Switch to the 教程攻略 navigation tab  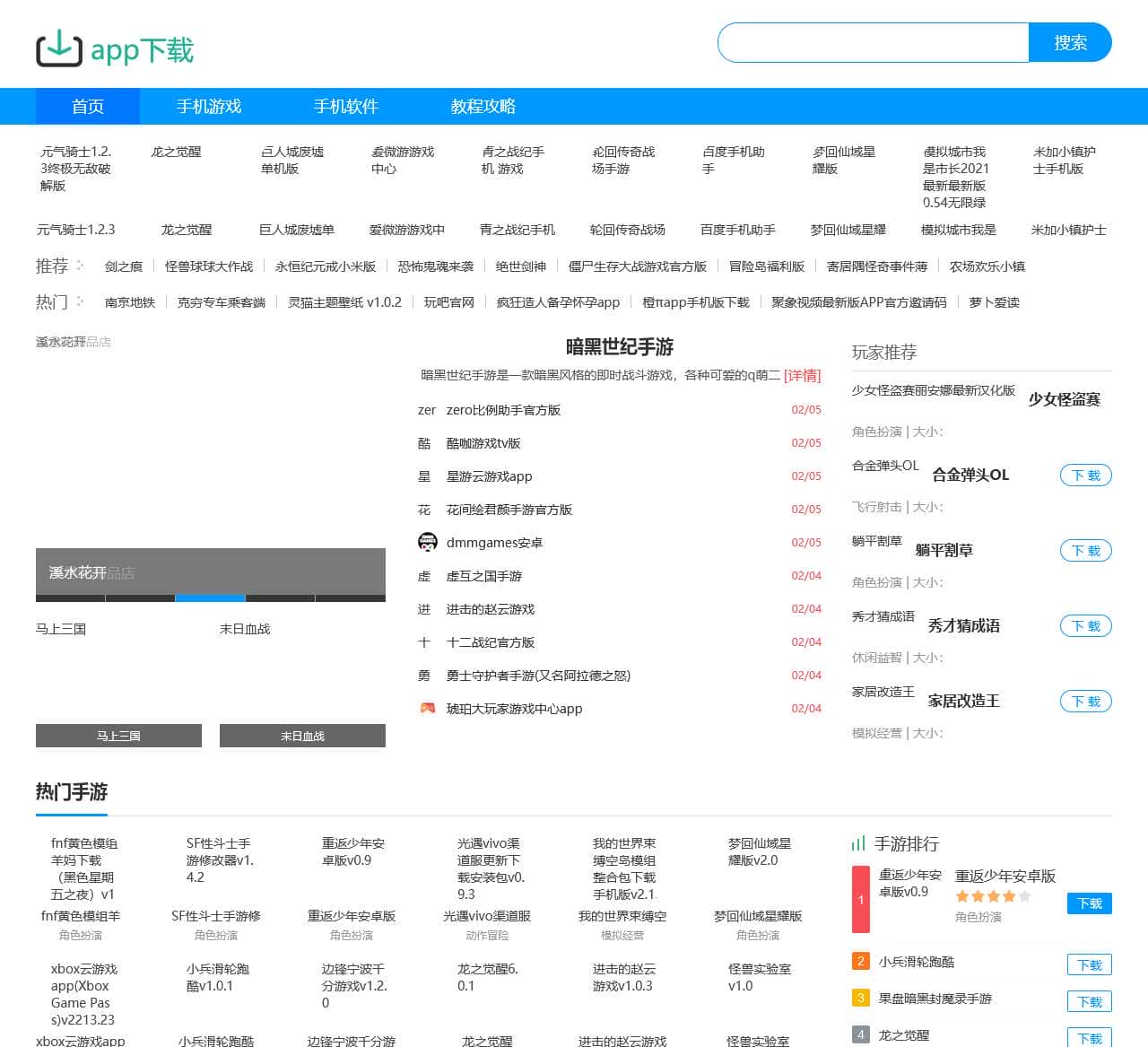point(483,106)
